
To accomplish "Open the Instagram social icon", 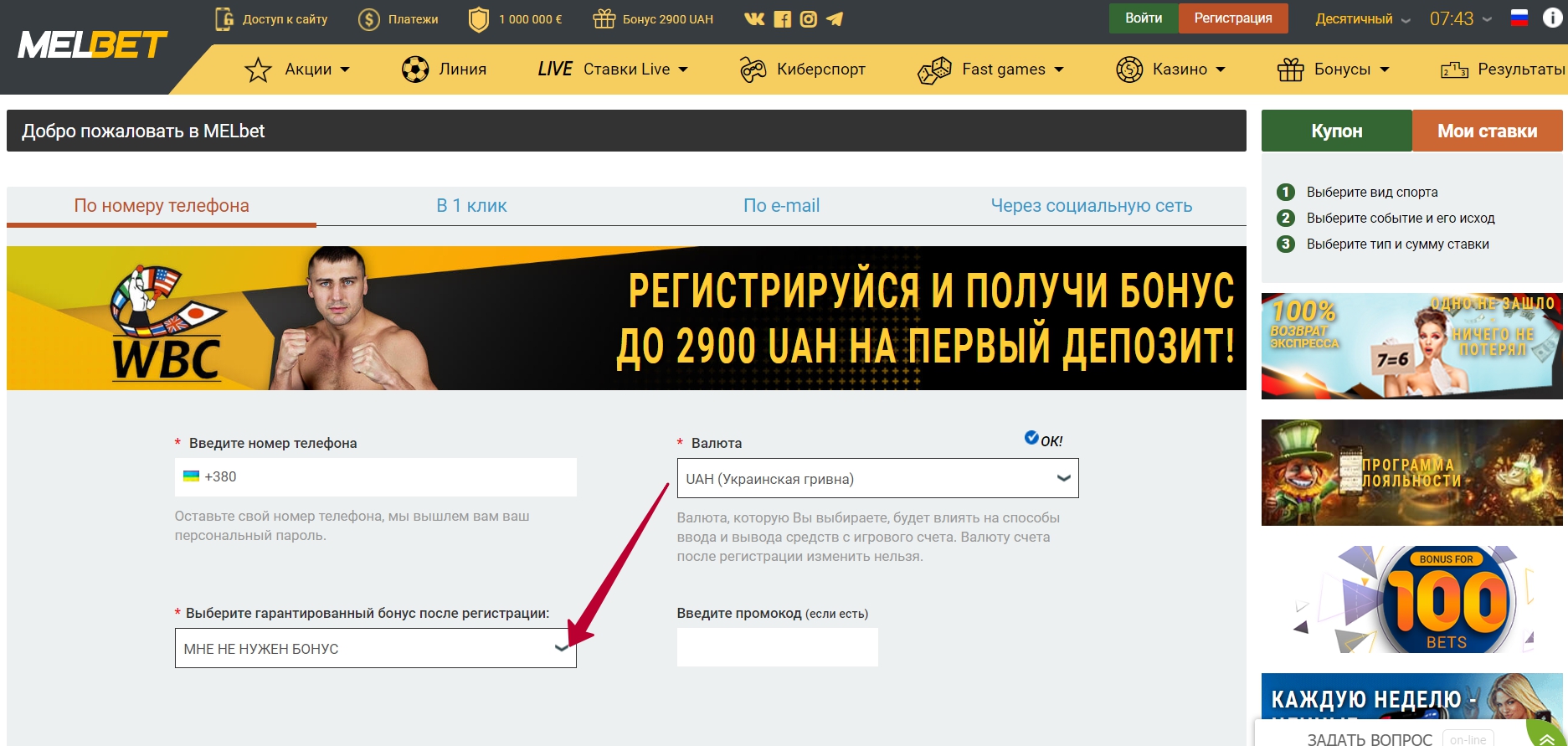I will [x=808, y=18].
